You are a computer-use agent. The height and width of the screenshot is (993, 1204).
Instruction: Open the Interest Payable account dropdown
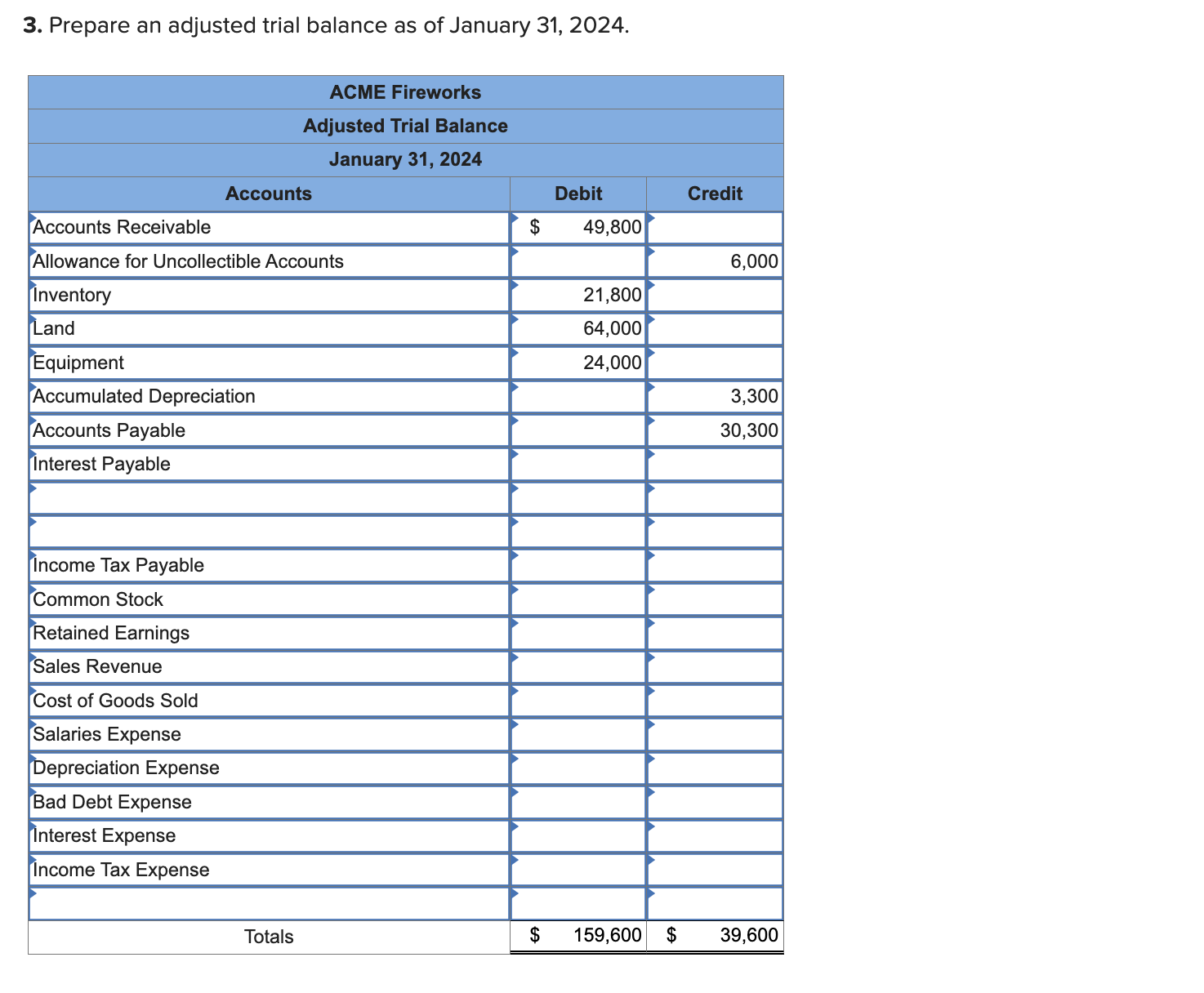click(x=270, y=464)
